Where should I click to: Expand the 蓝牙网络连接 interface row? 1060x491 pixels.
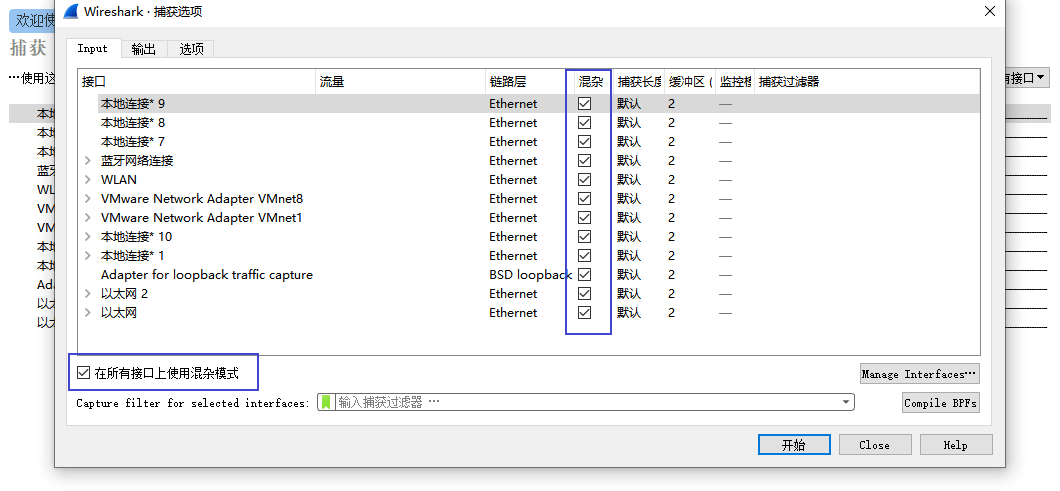88,160
